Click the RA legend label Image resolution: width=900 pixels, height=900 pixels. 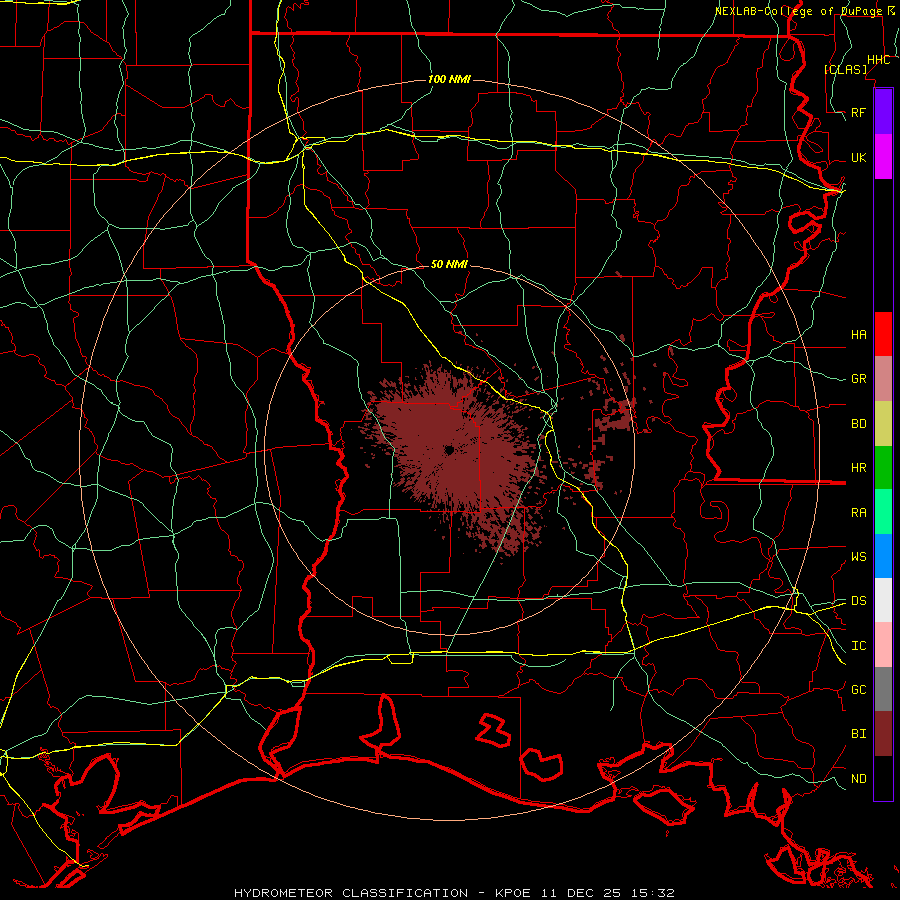[x=858, y=513]
